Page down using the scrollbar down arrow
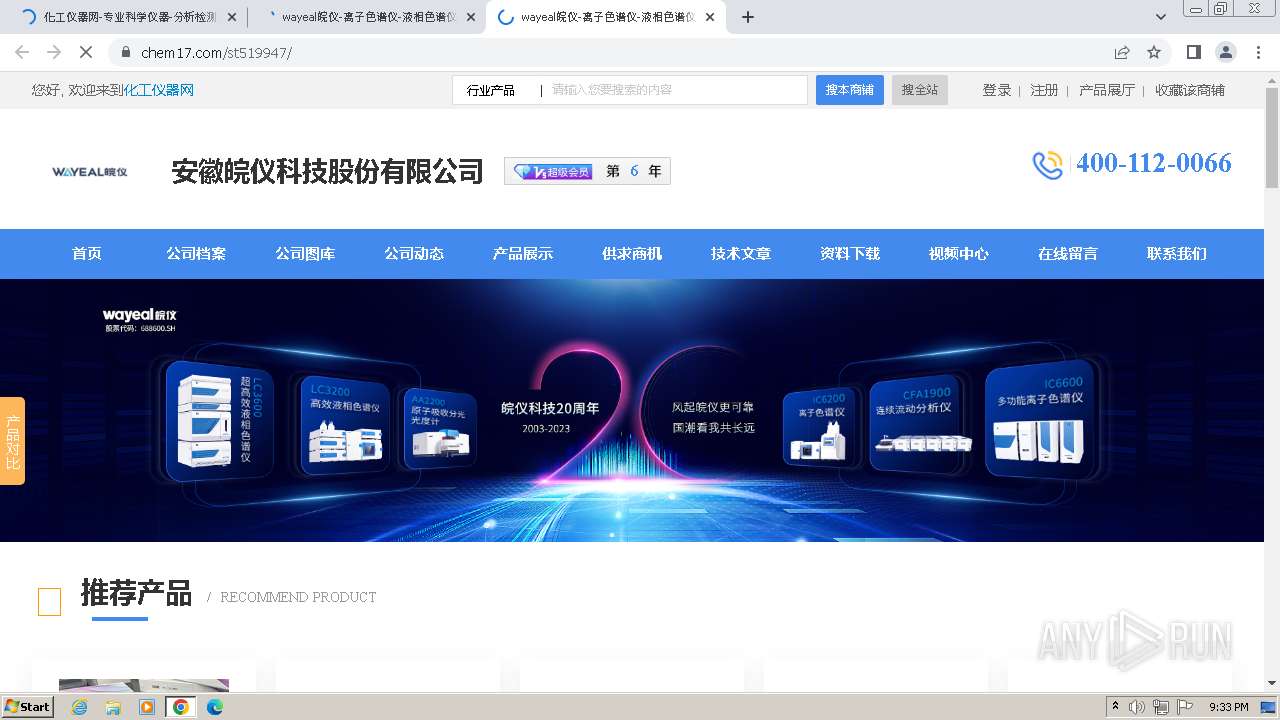The height and width of the screenshot is (720, 1280). [x=1271, y=684]
